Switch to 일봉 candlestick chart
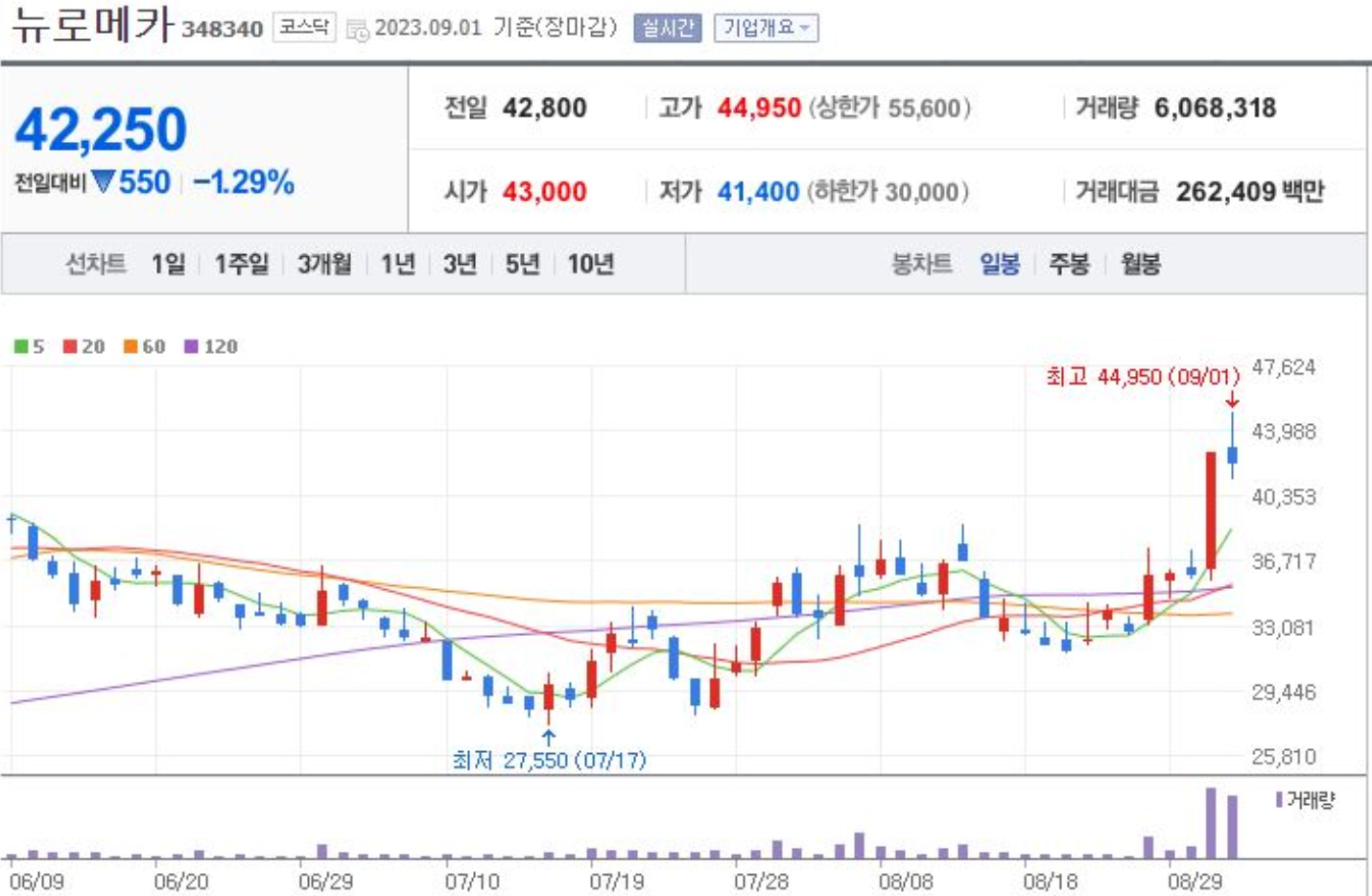Viewport: 1372px width, 896px height. (x=1000, y=264)
